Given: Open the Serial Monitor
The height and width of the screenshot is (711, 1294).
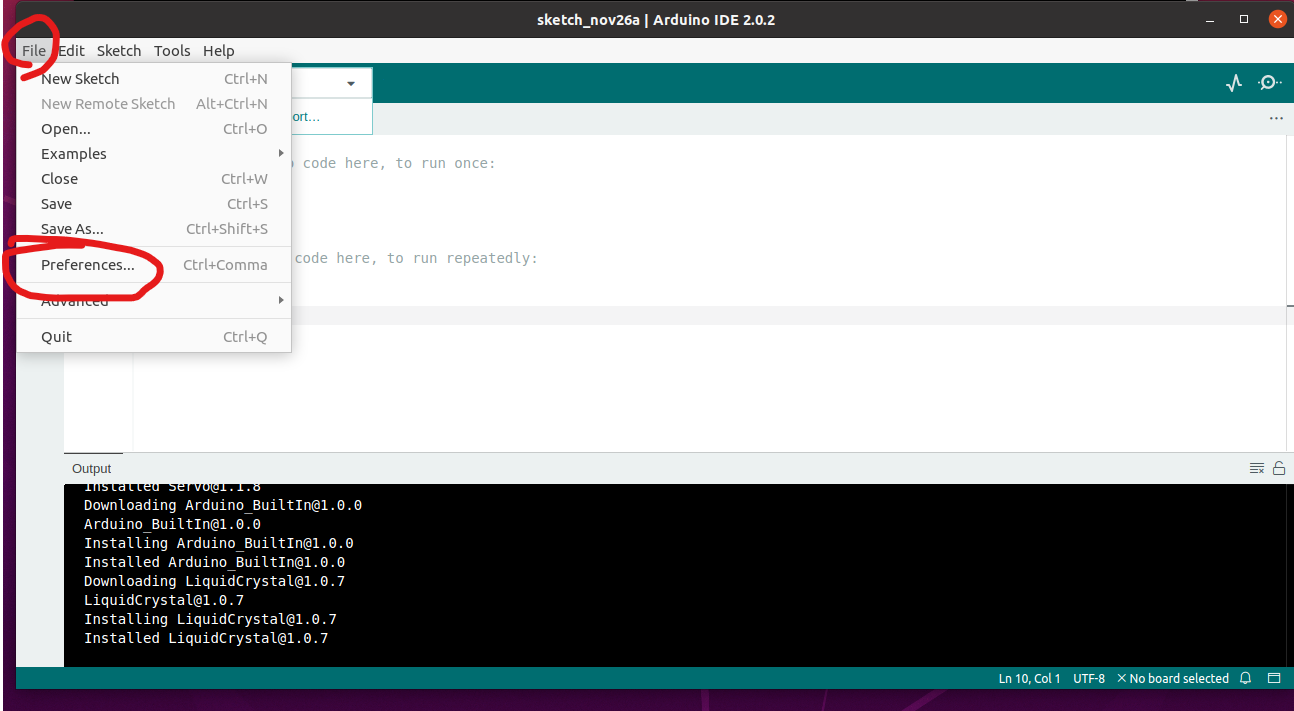Looking at the screenshot, I should pos(1269,83).
